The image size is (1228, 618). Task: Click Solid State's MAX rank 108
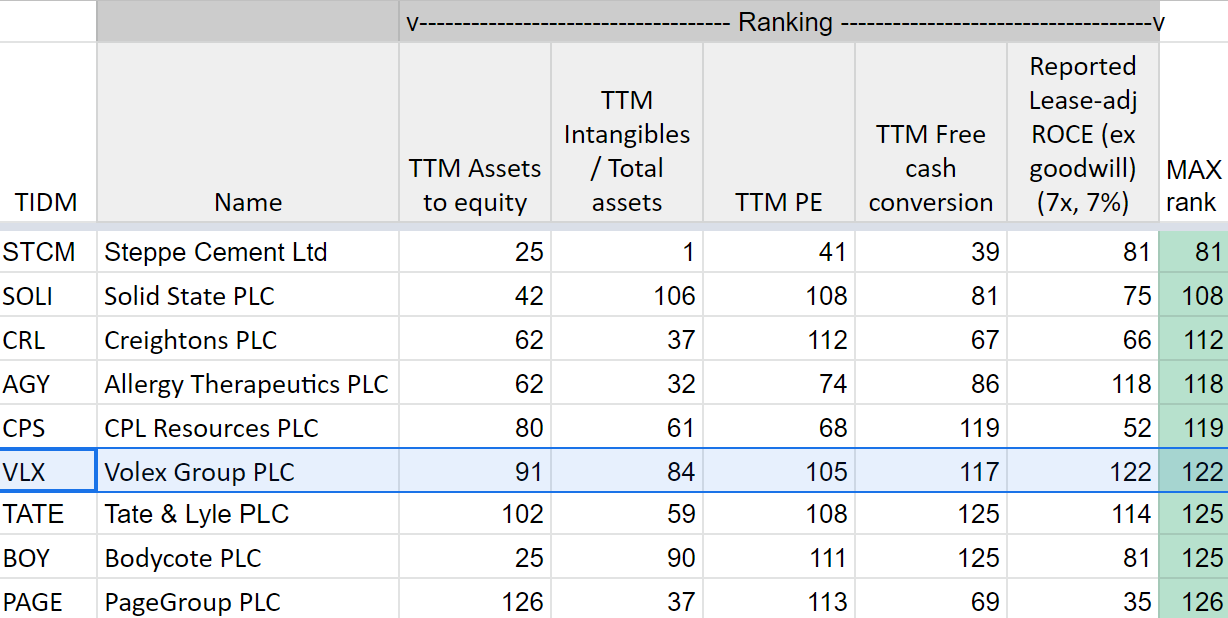pyautogui.click(x=1194, y=296)
